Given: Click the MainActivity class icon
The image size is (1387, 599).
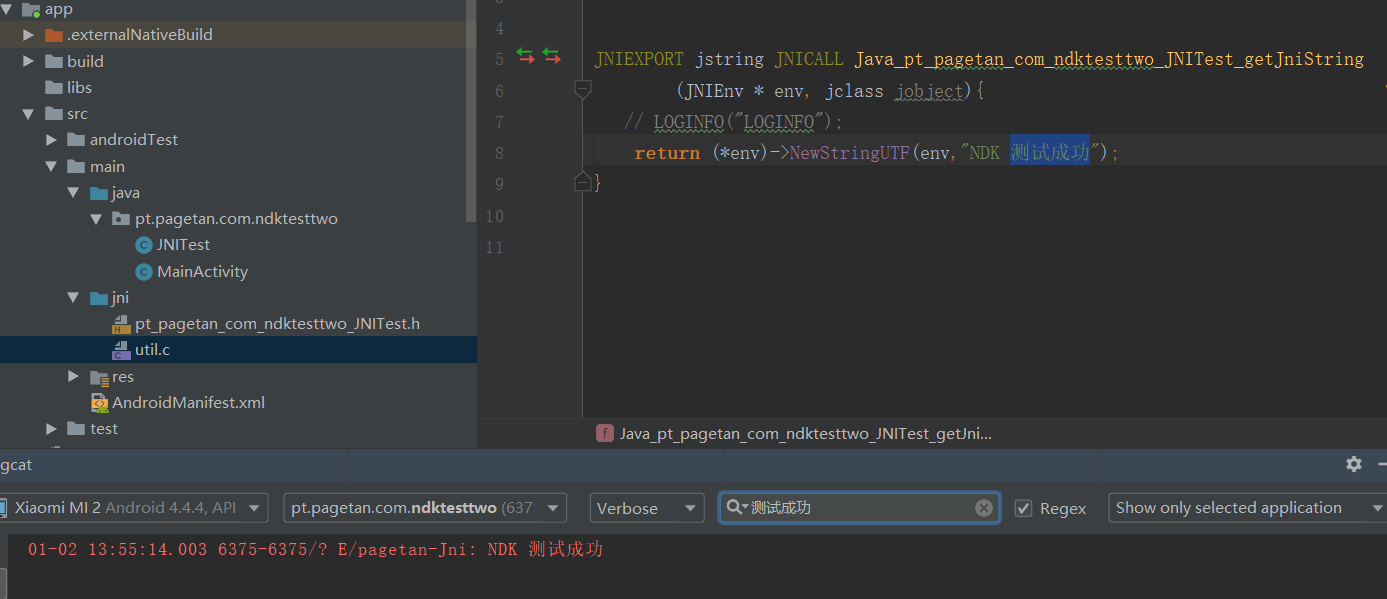Looking at the screenshot, I should coord(144,272).
